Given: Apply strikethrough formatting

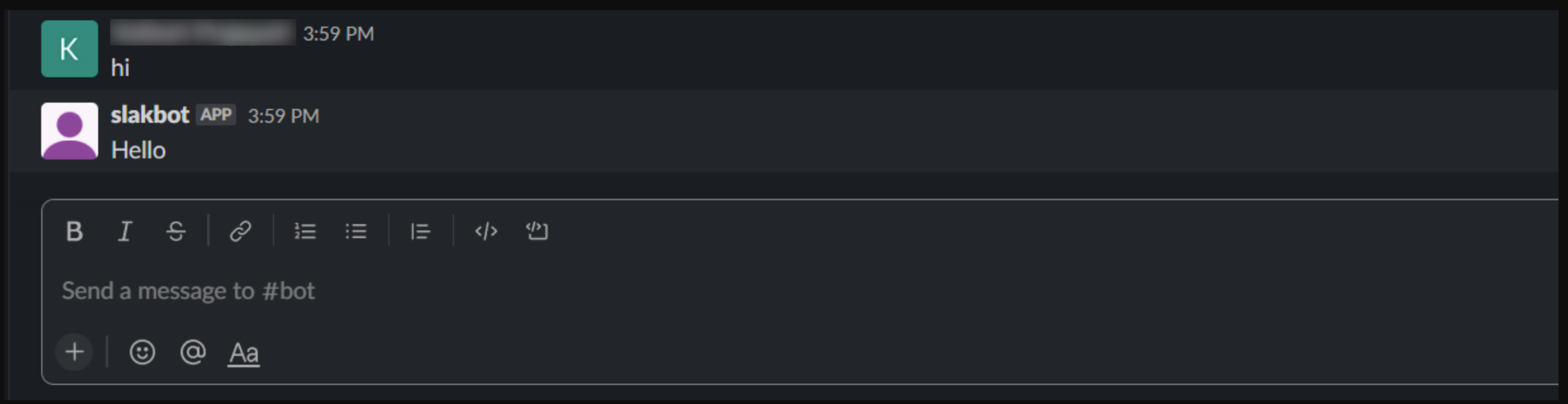Looking at the screenshot, I should pyautogui.click(x=176, y=232).
